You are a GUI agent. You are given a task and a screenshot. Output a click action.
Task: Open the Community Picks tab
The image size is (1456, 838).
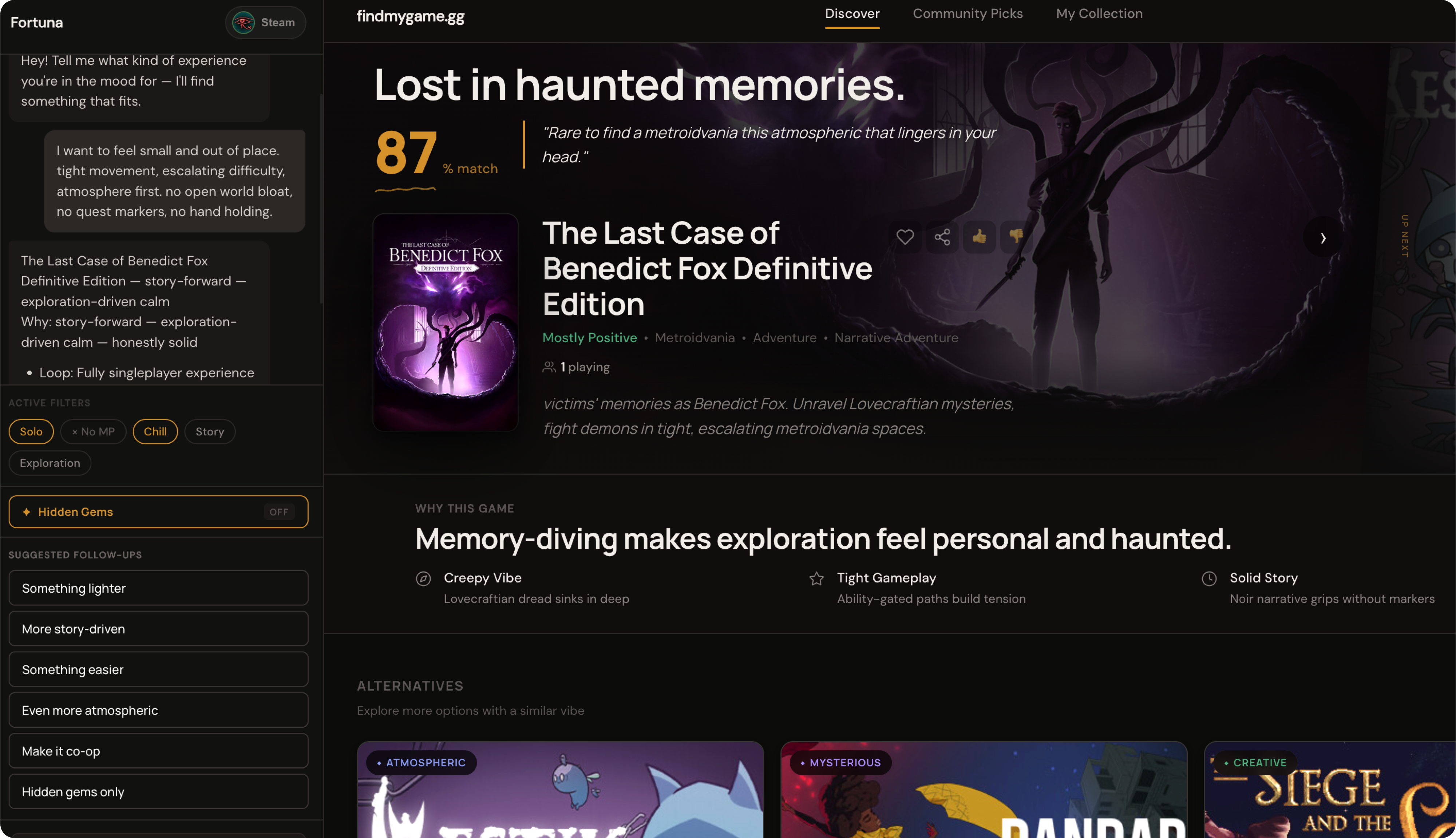pyautogui.click(x=968, y=14)
